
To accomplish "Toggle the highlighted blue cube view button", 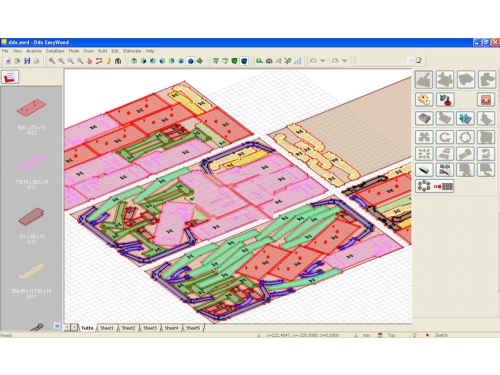I will [x=190, y=61].
